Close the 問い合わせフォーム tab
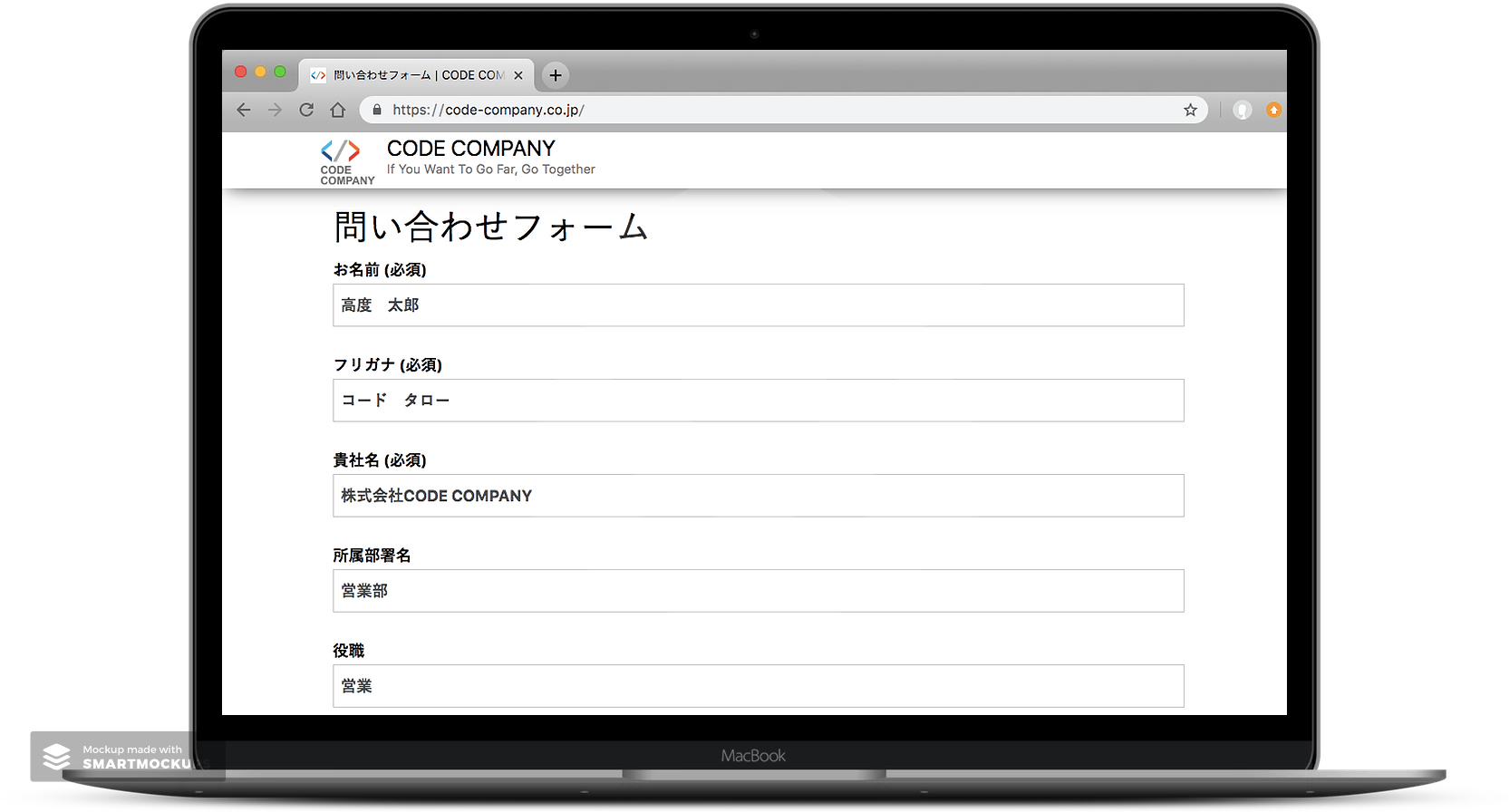Image resolution: width=1509 pixels, height=812 pixels. tap(518, 75)
